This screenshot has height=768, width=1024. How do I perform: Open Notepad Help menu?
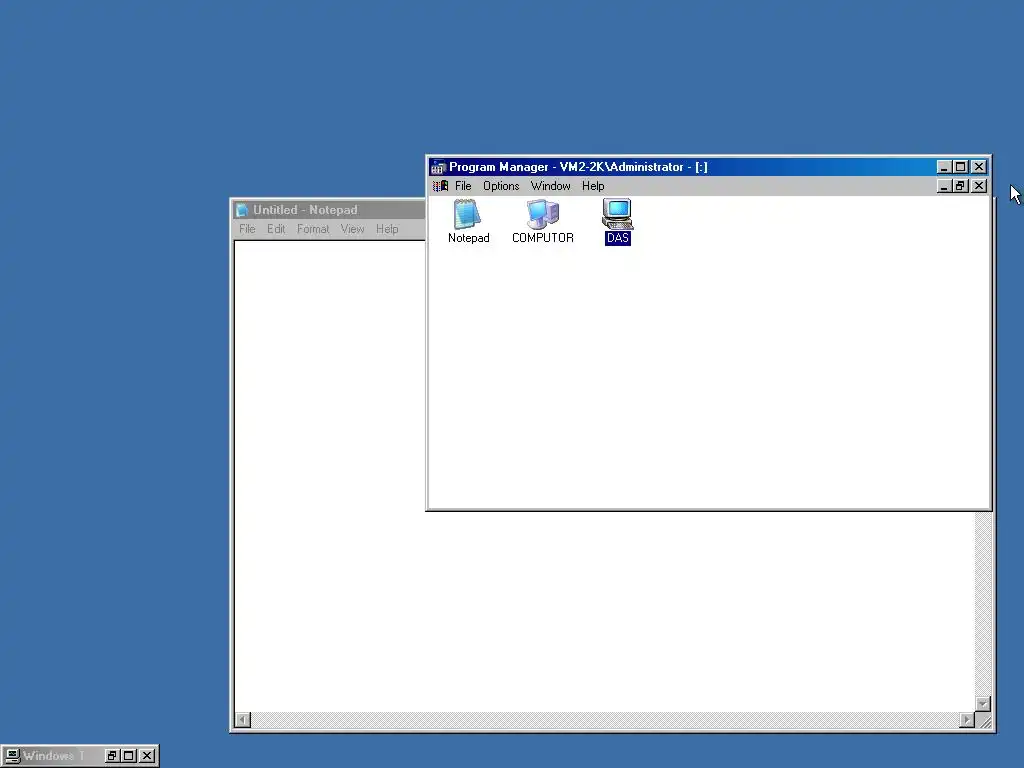click(x=387, y=229)
